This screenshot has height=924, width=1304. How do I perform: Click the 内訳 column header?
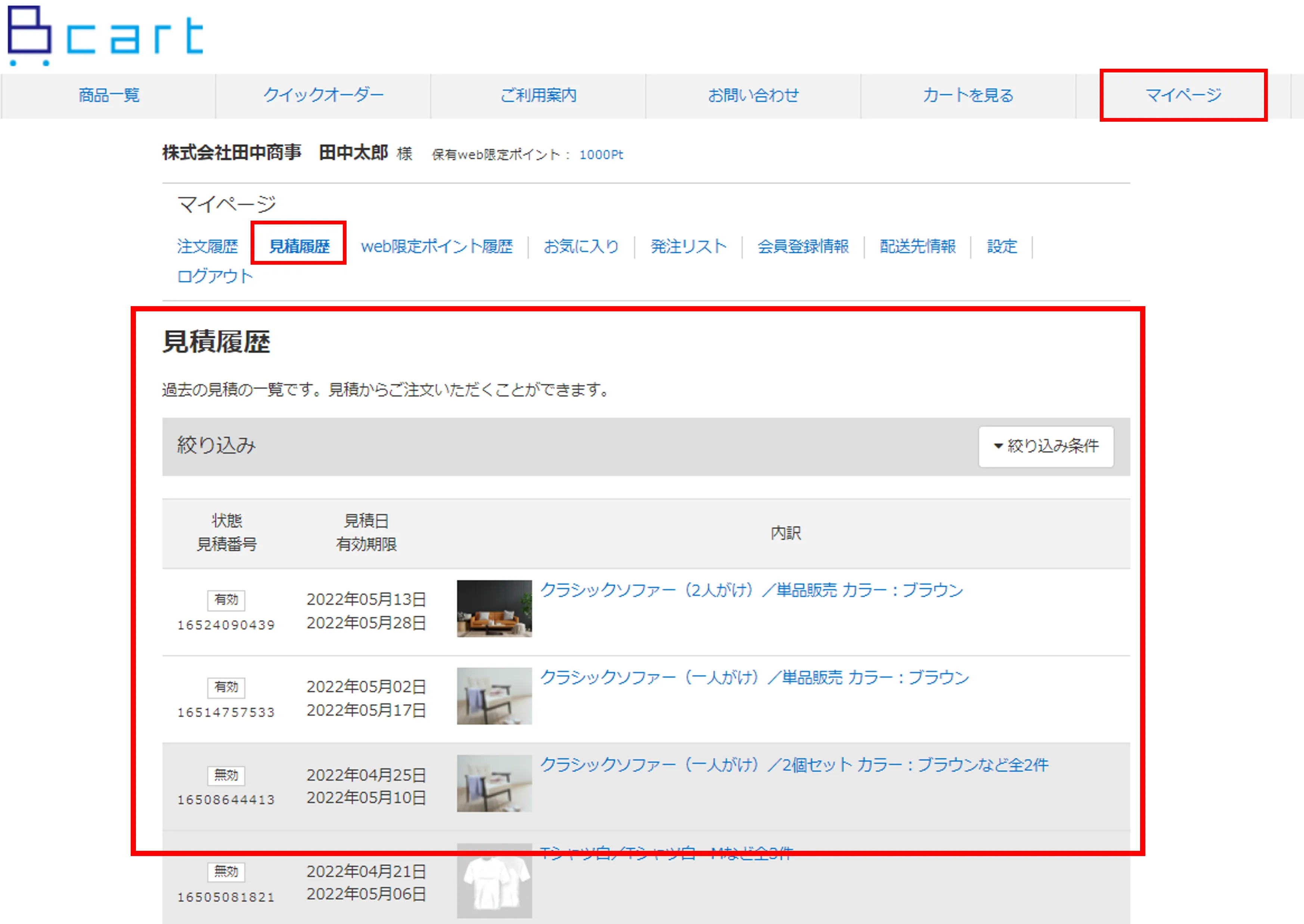coord(786,533)
